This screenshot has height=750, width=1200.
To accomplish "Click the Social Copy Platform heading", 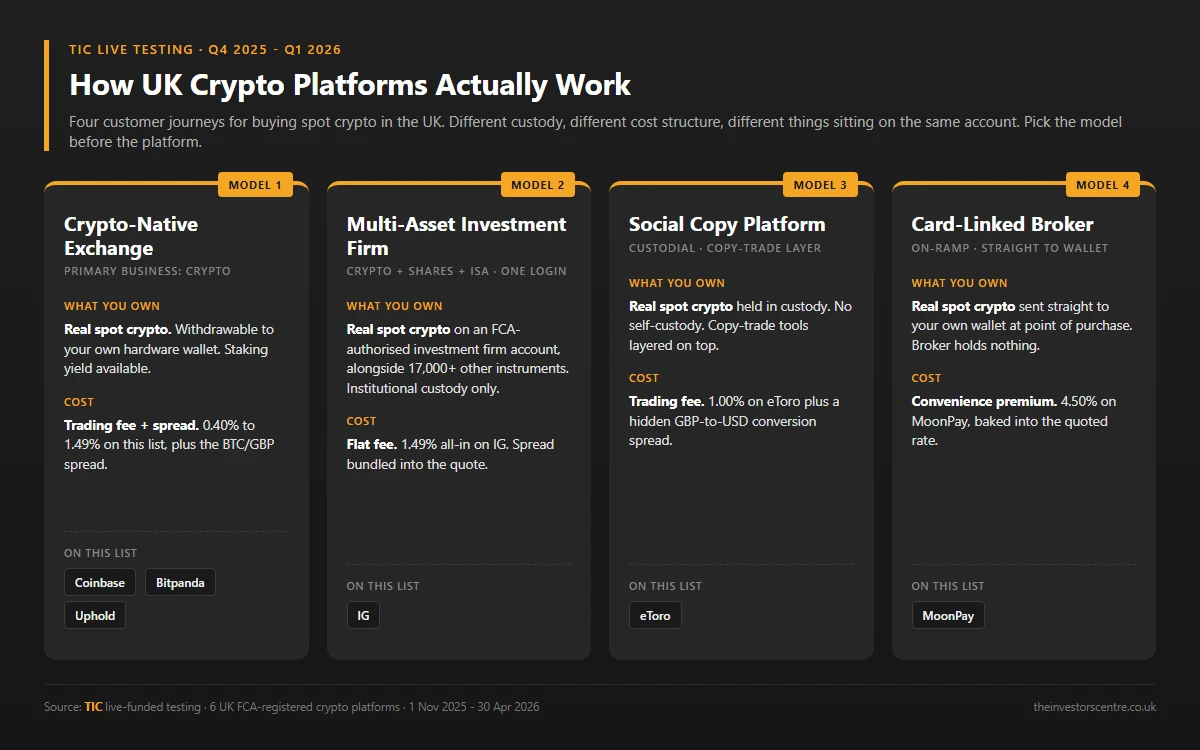I will [727, 224].
